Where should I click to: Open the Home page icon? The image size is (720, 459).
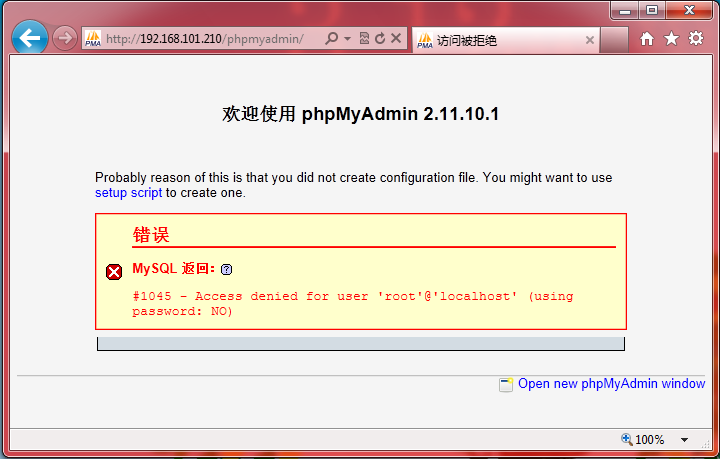coord(647,39)
